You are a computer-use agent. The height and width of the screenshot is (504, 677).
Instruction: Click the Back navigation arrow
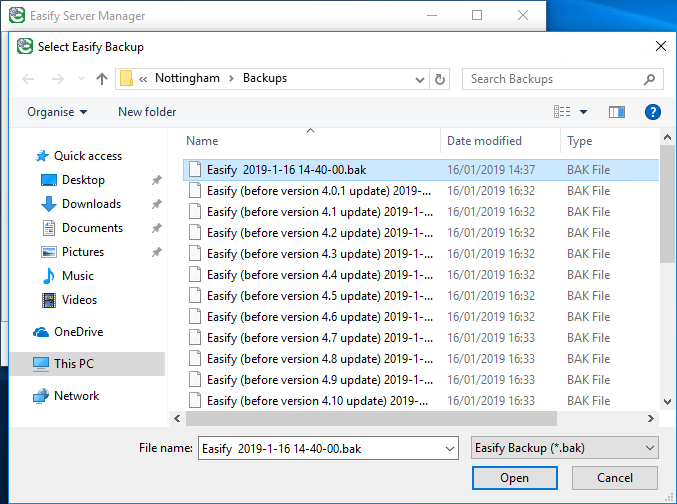point(28,79)
